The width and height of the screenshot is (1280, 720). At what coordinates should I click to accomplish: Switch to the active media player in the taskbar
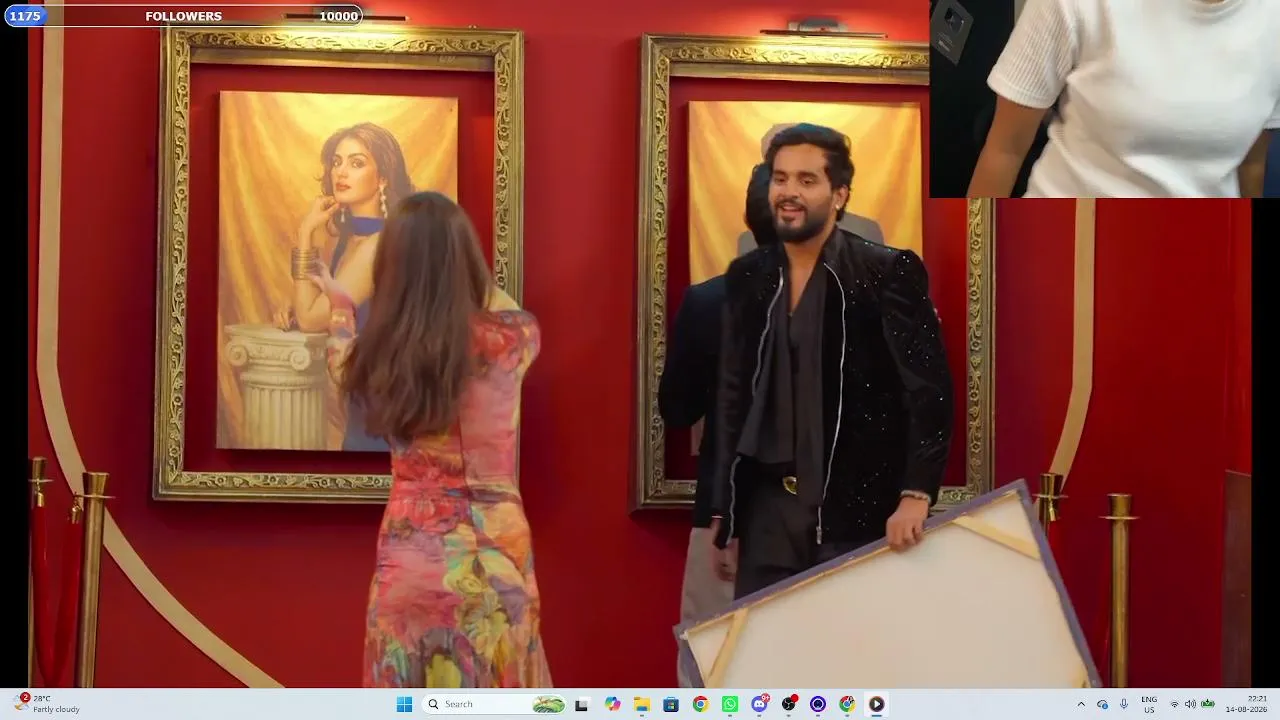876,704
